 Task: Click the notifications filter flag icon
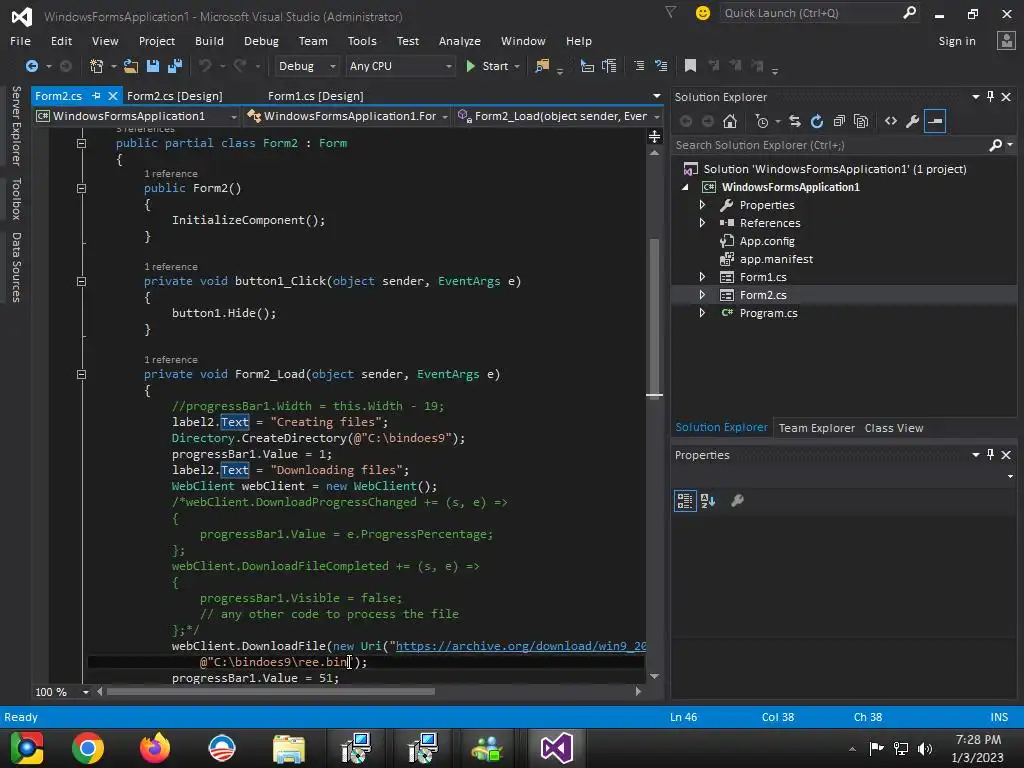point(671,12)
